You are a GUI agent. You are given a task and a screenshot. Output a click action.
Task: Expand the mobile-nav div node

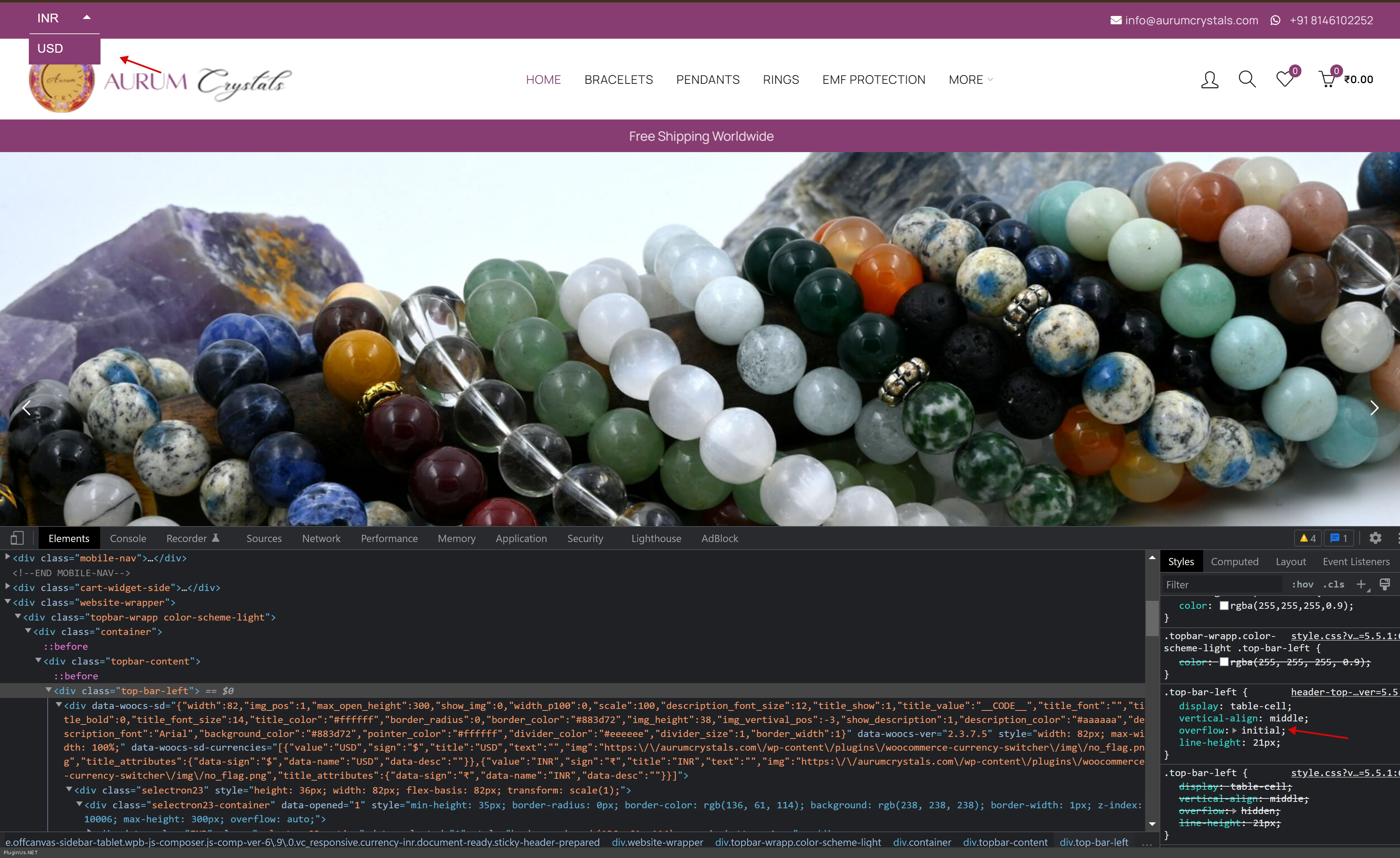(x=7, y=558)
